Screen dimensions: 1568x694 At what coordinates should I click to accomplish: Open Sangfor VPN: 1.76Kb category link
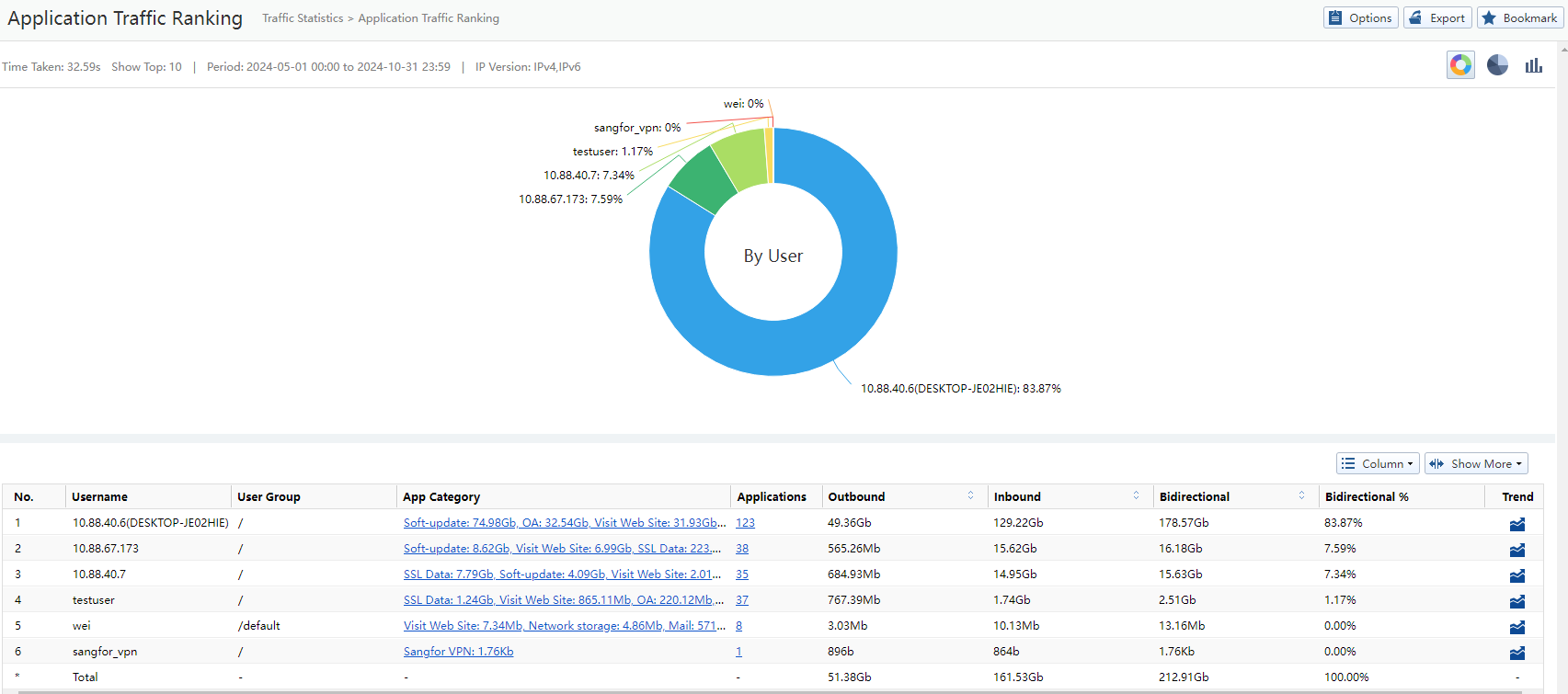(458, 652)
